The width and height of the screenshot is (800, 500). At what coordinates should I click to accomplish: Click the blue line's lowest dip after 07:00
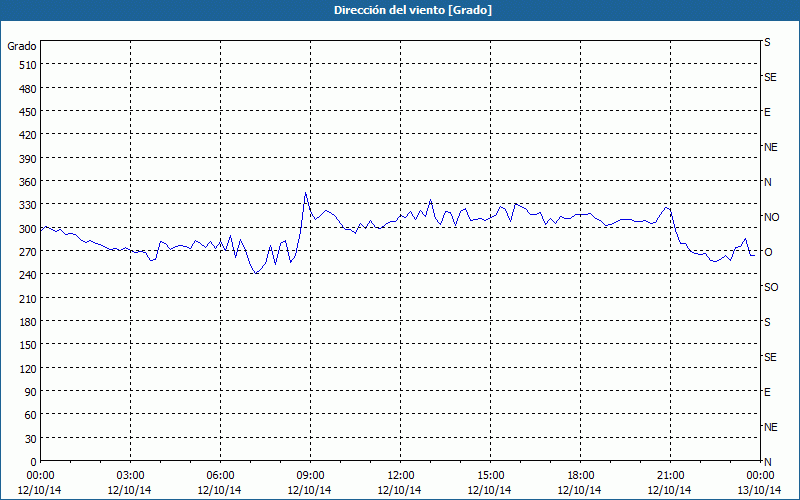256,273
